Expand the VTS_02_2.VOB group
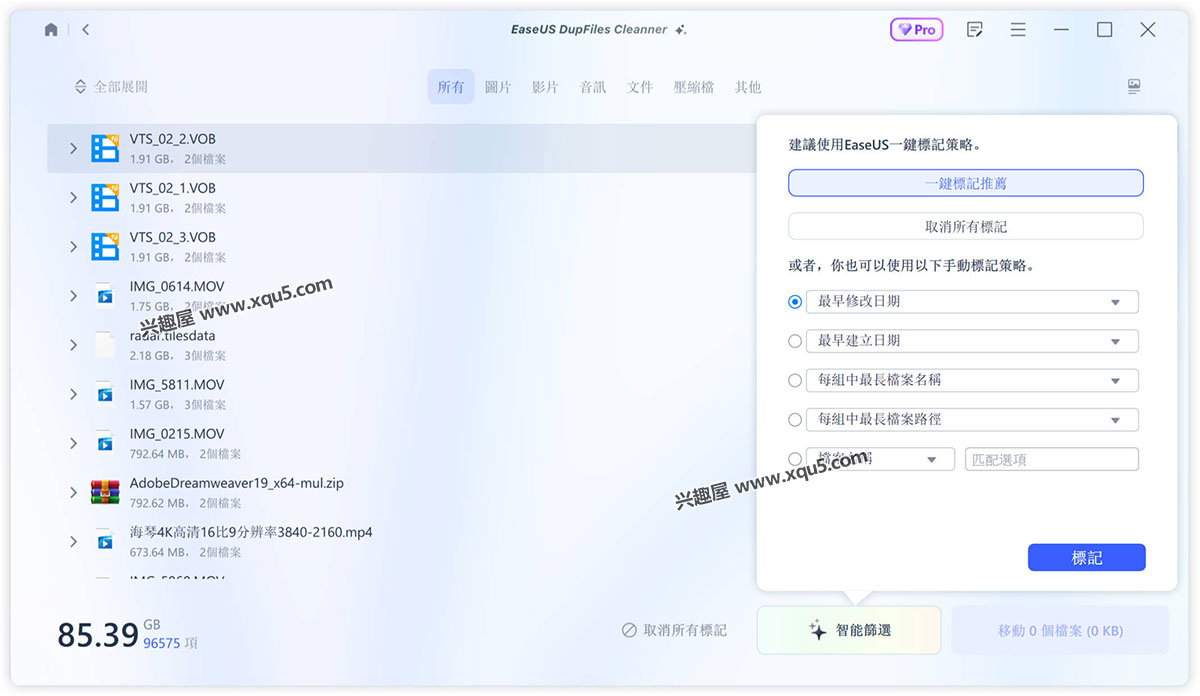The width and height of the screenshot is (1200, 696). click(x=73, y=148)
